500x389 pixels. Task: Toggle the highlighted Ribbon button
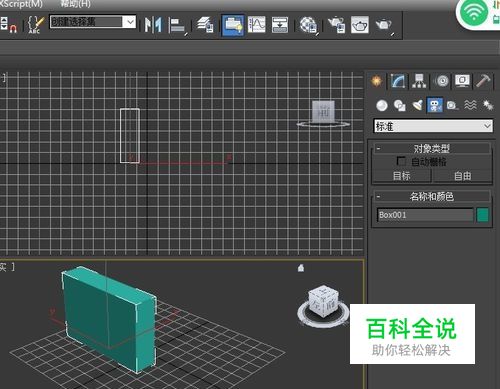233,25
